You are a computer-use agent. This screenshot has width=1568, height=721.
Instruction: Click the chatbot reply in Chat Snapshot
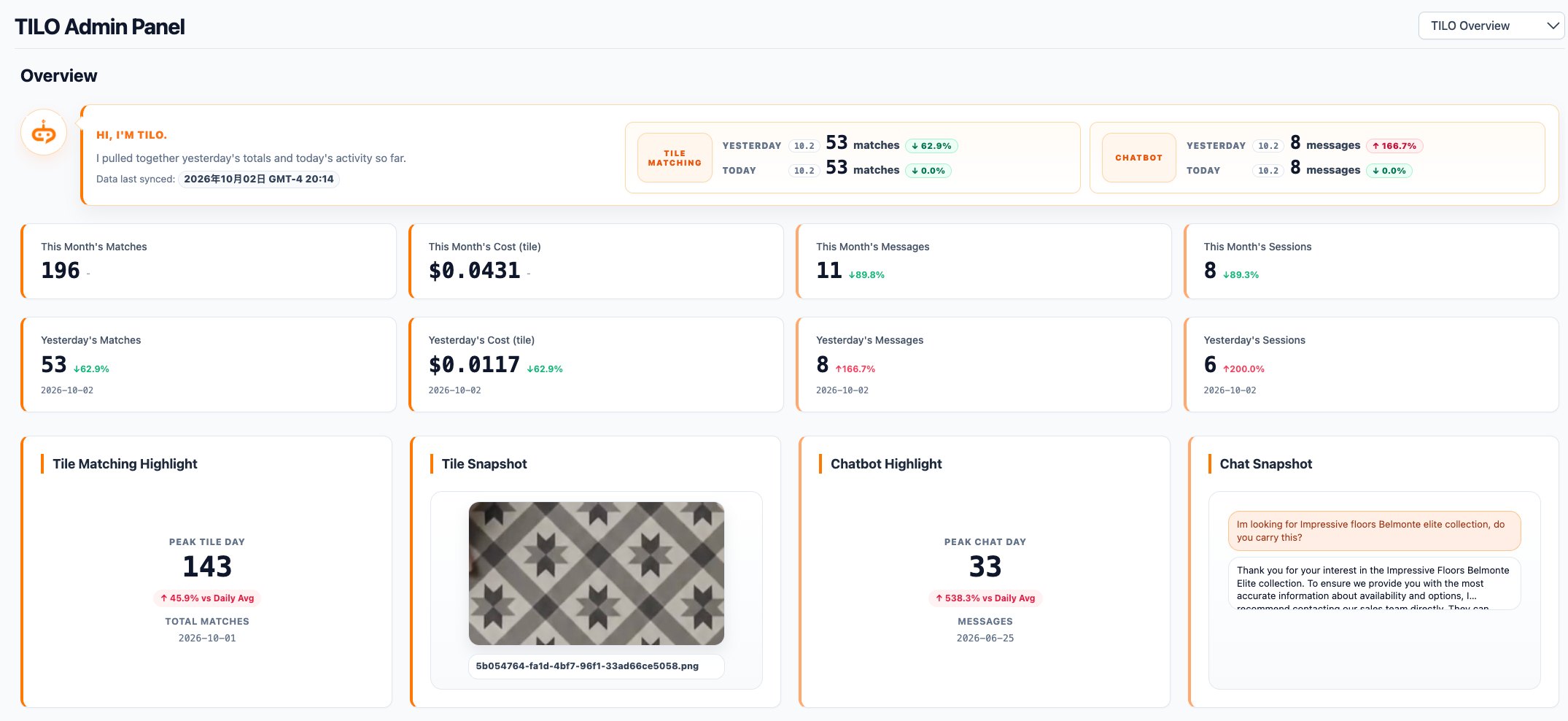[x=1374, y=583]
